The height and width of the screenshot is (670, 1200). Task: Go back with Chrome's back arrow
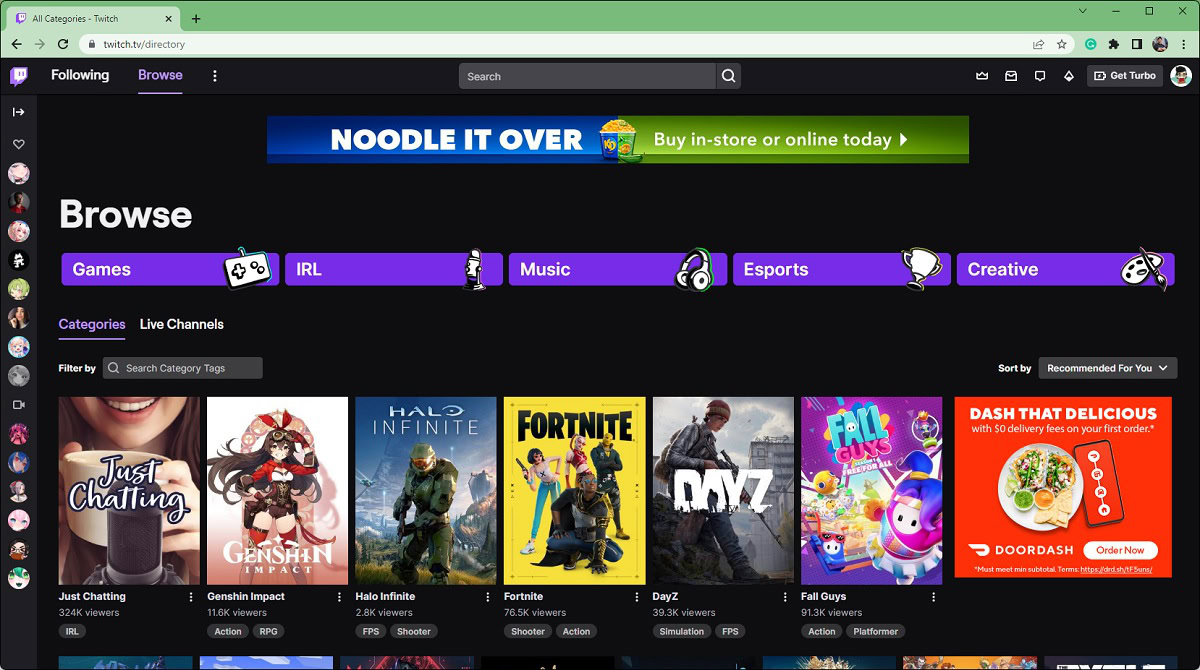tap(17, 44)
